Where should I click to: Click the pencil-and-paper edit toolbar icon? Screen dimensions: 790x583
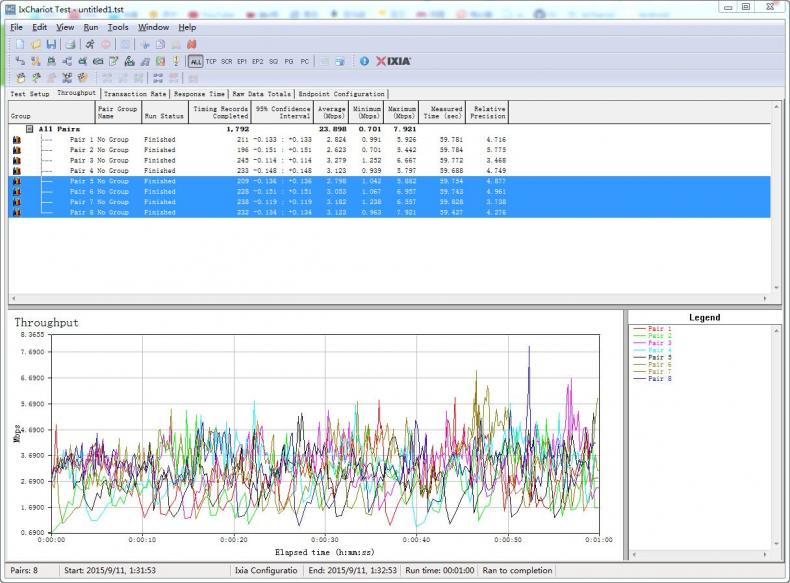114,61
